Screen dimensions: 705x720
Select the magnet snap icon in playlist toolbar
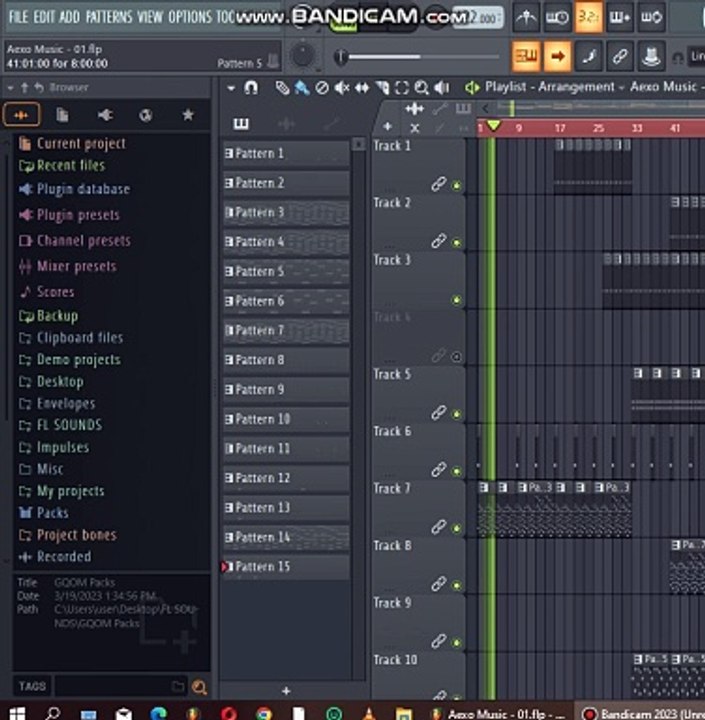[251, 87]
